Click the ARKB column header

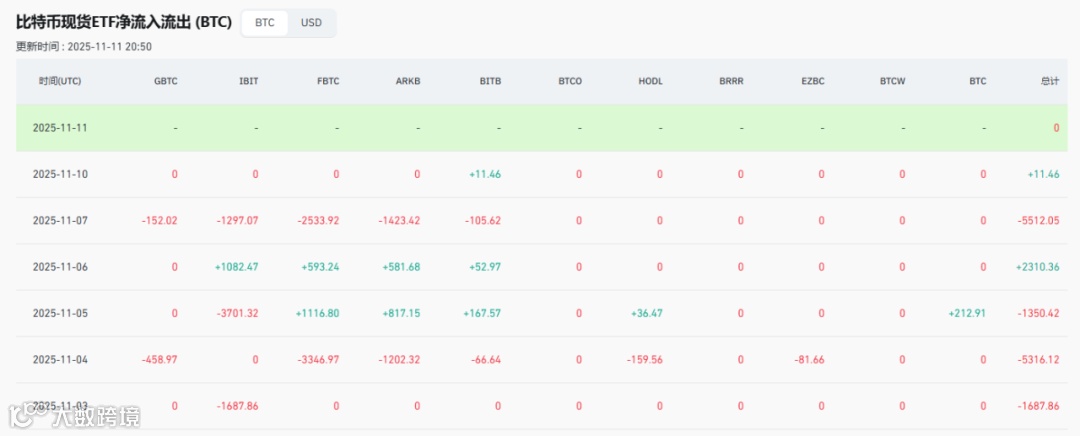click(408, 81)
